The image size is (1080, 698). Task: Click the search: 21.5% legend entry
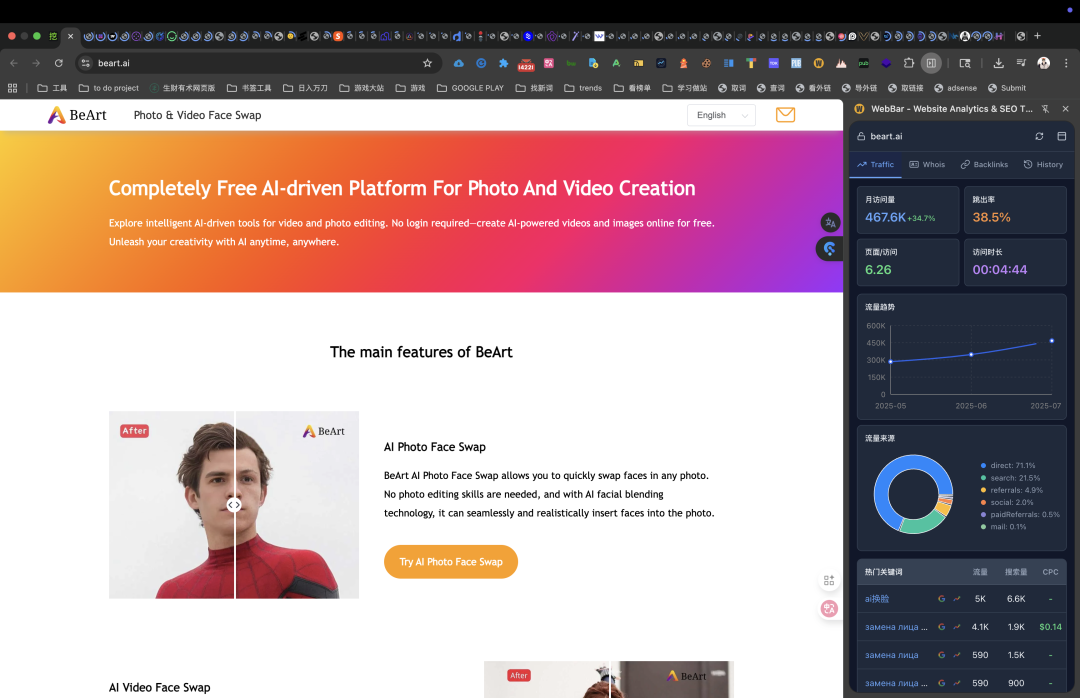1010,478
